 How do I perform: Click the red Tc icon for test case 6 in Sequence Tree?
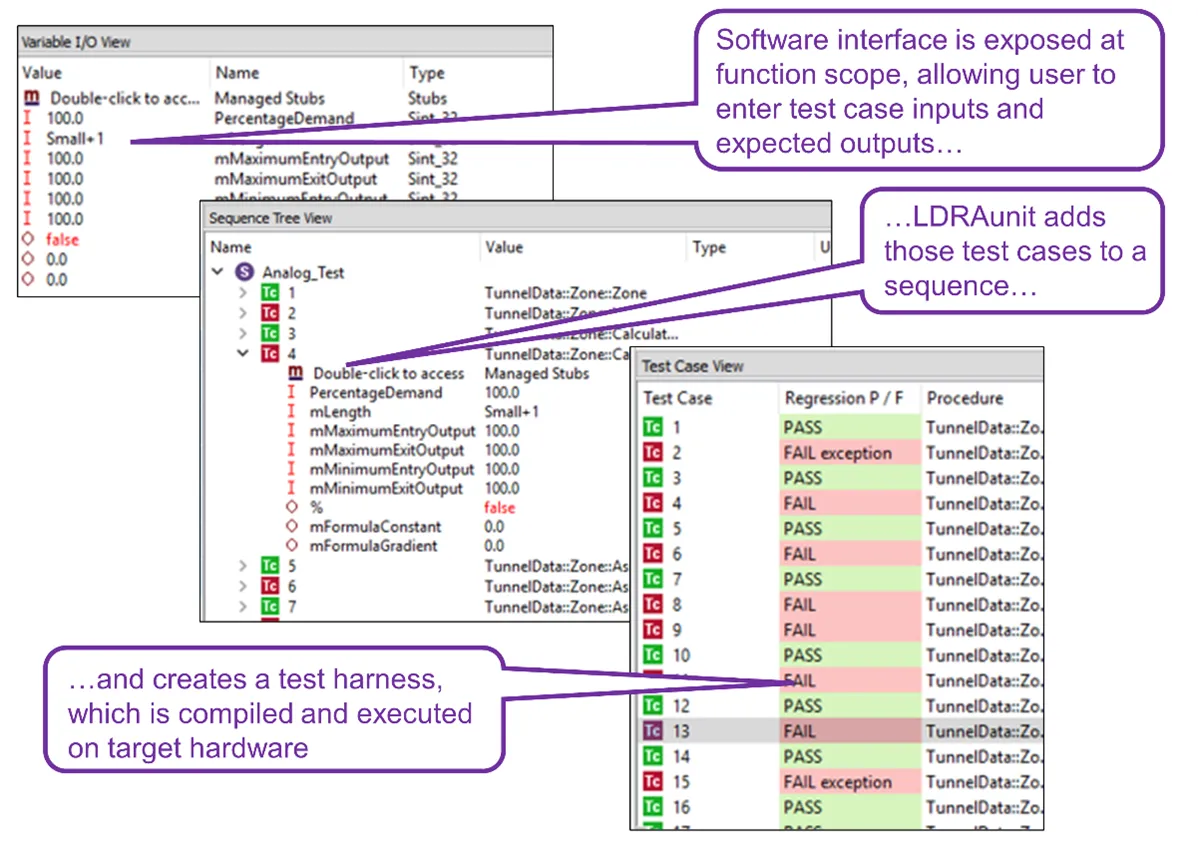pos(270,586)
